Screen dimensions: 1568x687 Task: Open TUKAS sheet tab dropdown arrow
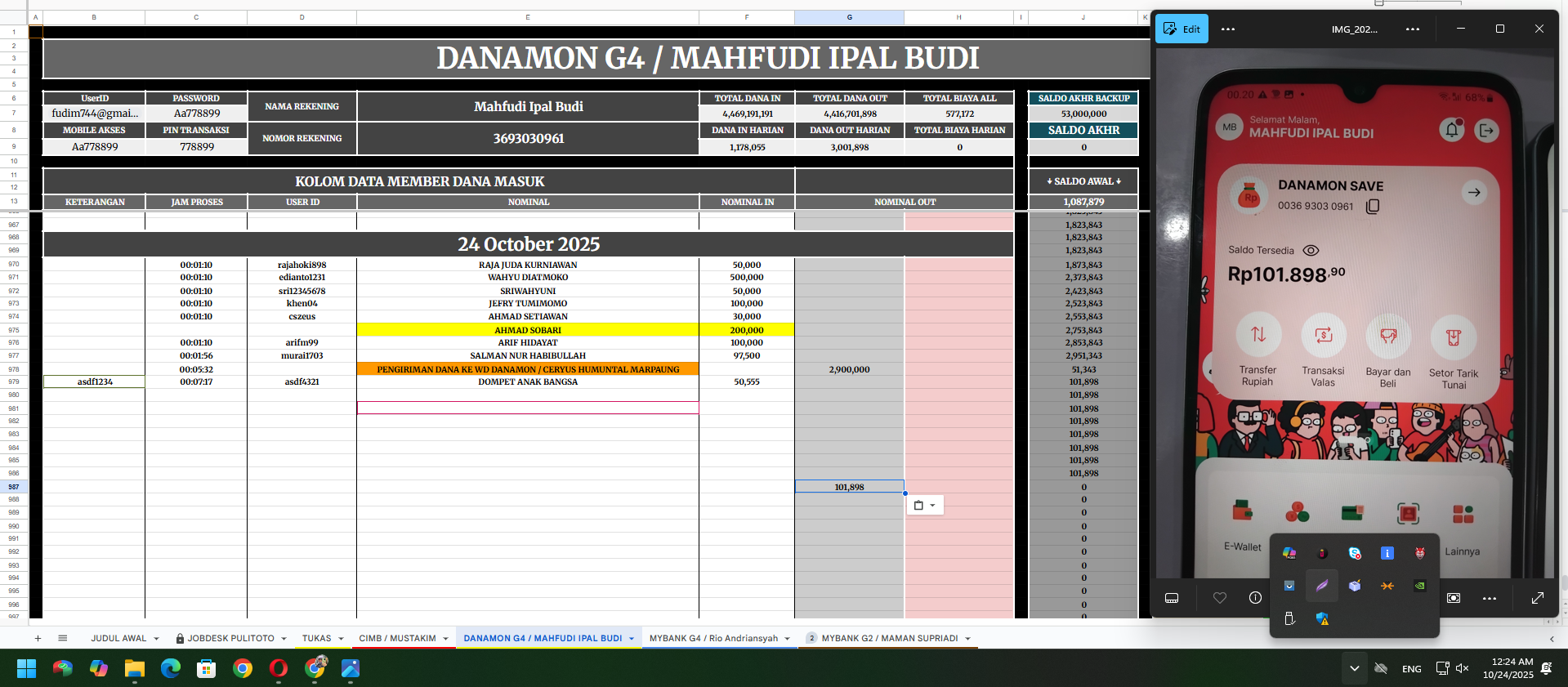(342, 639)
